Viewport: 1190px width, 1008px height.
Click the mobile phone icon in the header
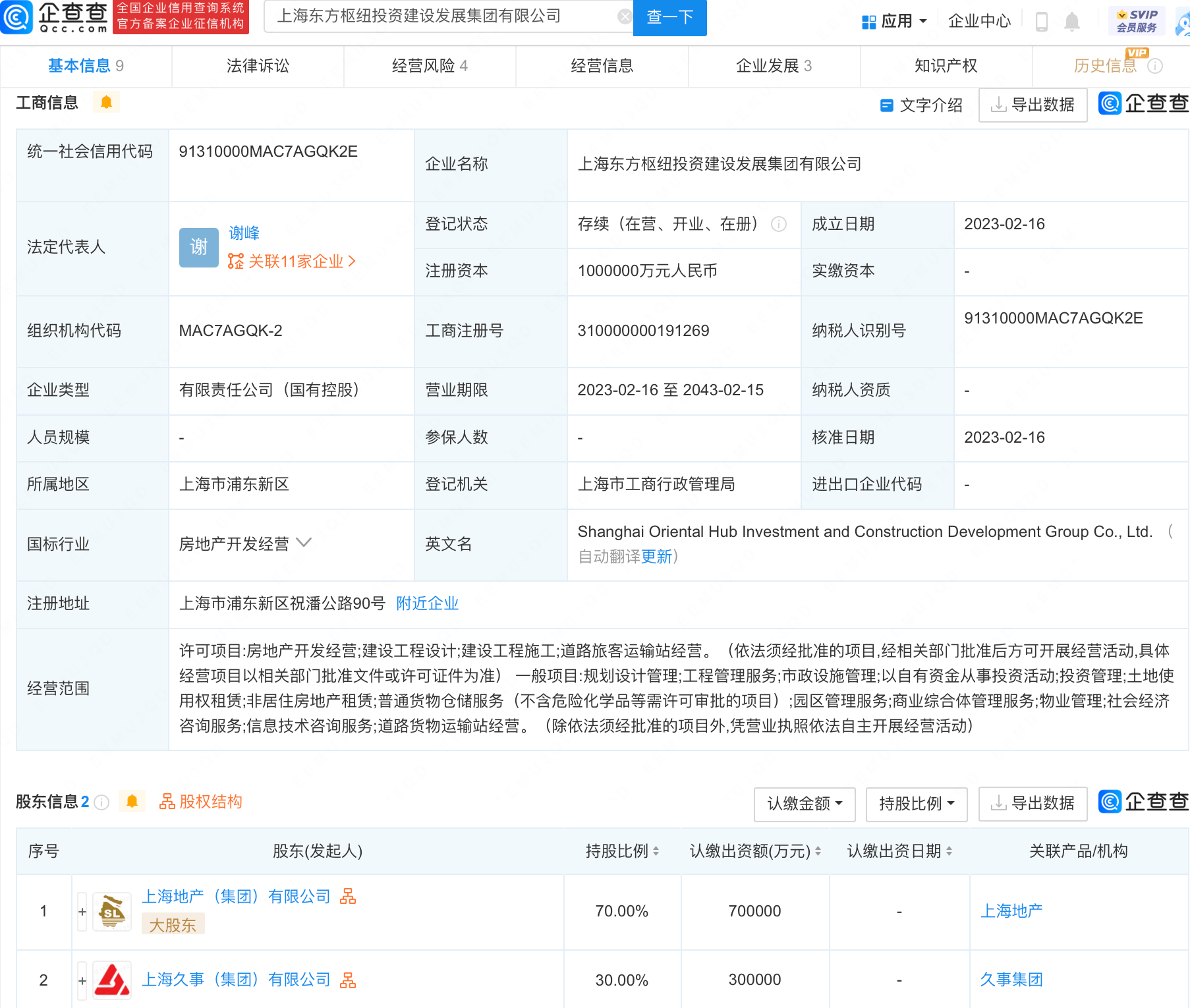coord(1042,21)
